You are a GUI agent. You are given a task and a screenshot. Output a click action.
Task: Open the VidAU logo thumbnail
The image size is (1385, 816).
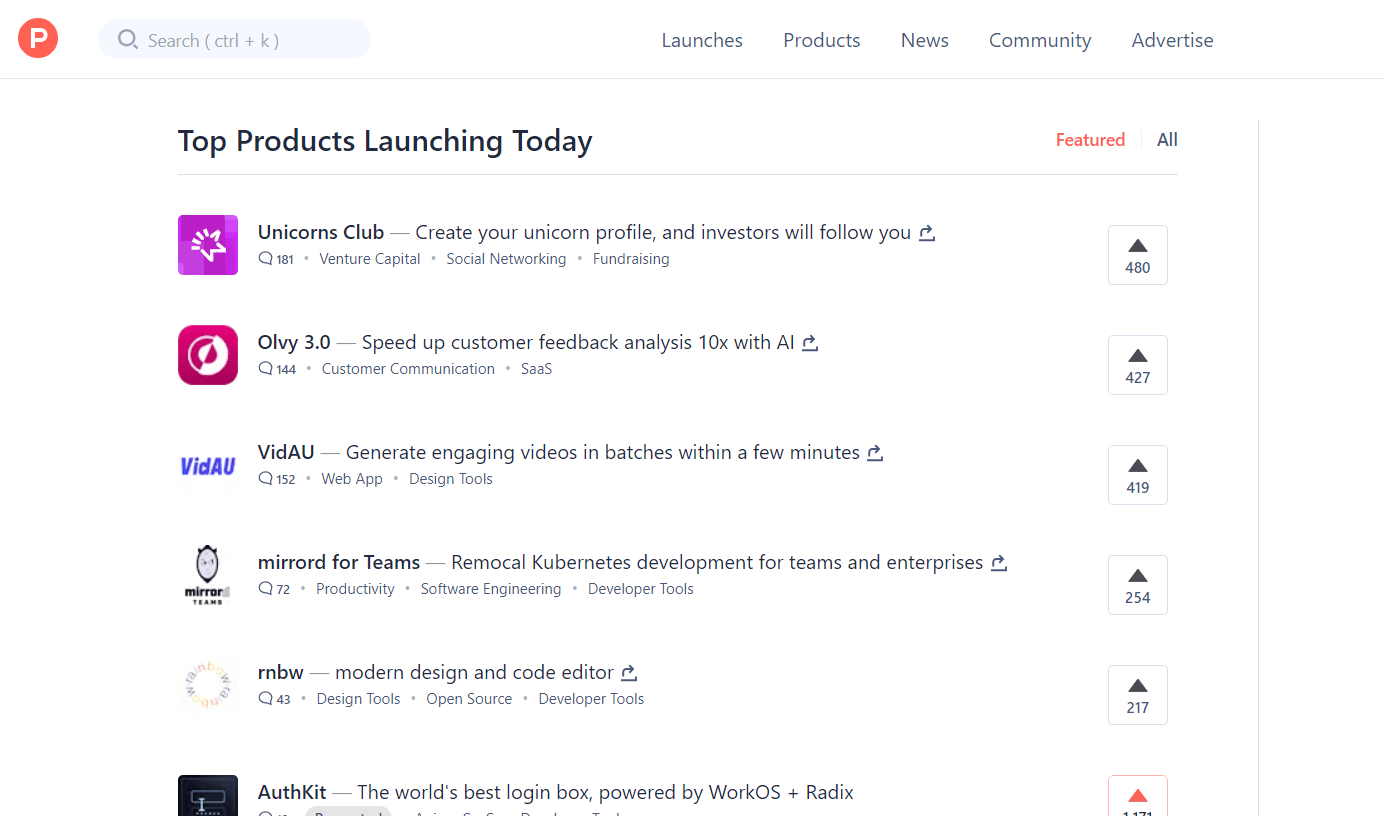(208, 465)
